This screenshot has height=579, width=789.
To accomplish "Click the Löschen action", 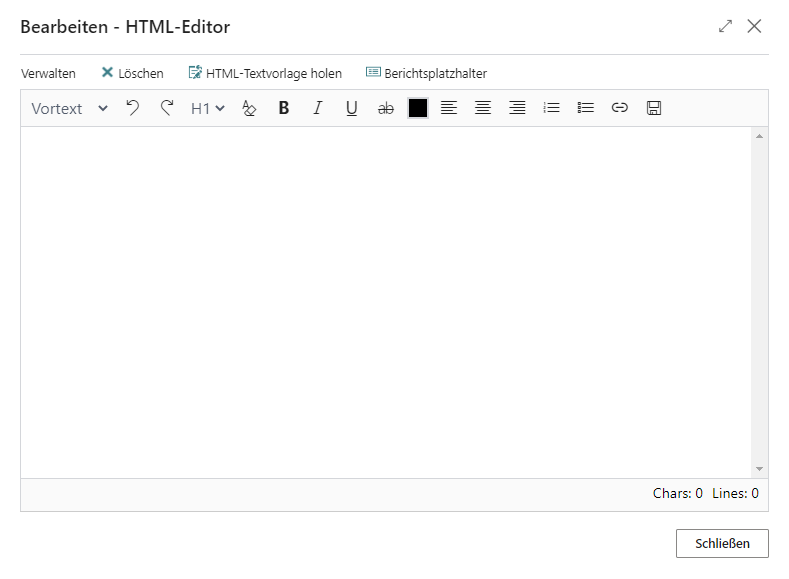I will tap(132, 73).
